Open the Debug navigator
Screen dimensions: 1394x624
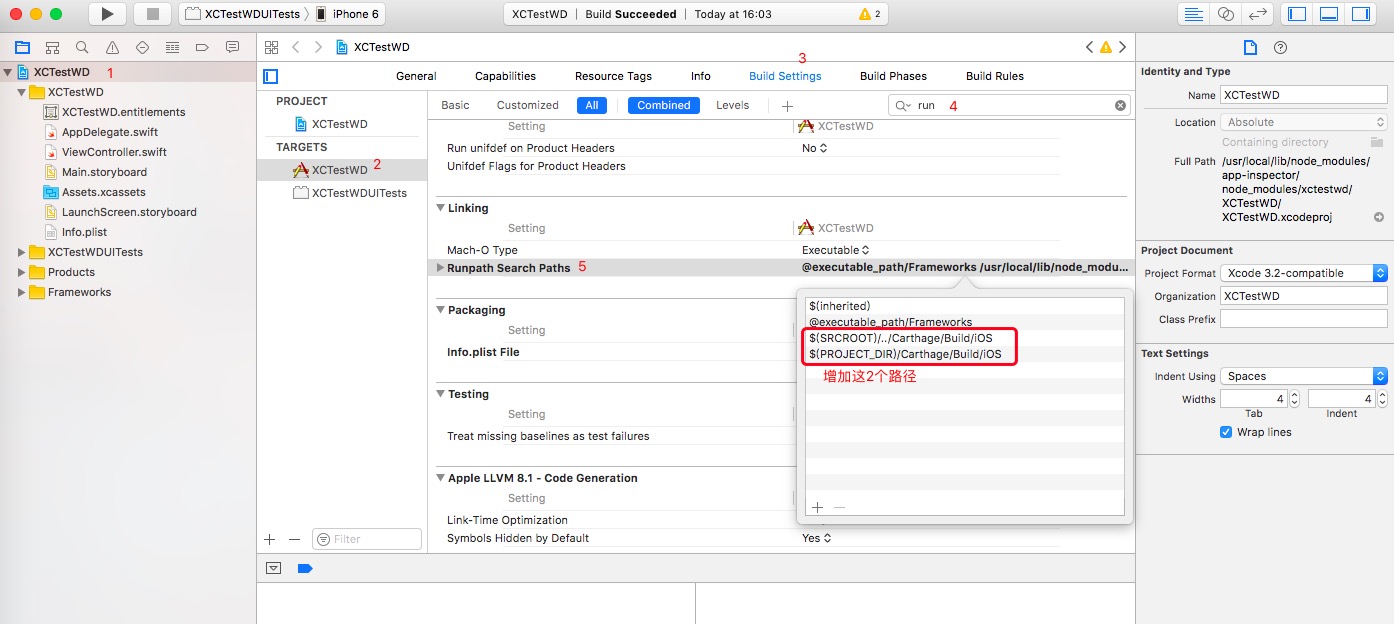click(x=172, y=47)
